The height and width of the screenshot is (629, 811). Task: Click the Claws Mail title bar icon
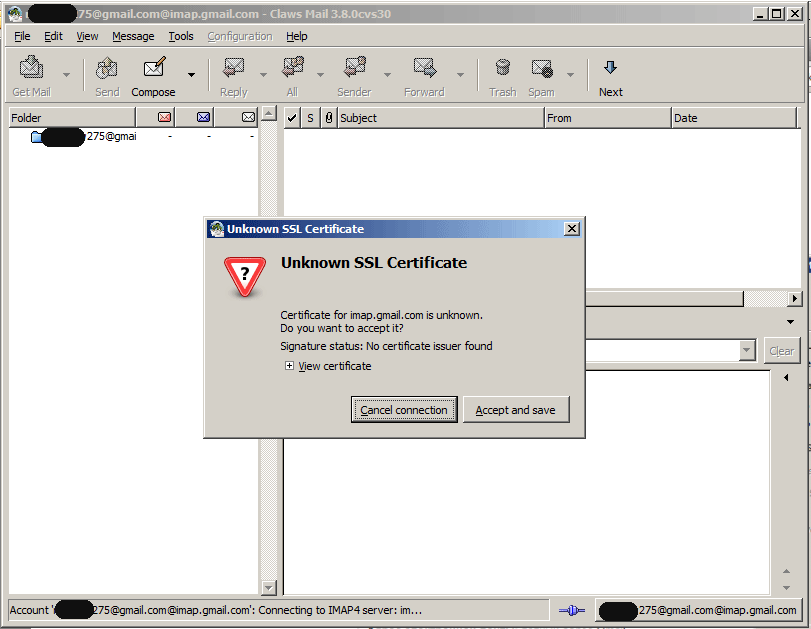(x=14, y=14)
